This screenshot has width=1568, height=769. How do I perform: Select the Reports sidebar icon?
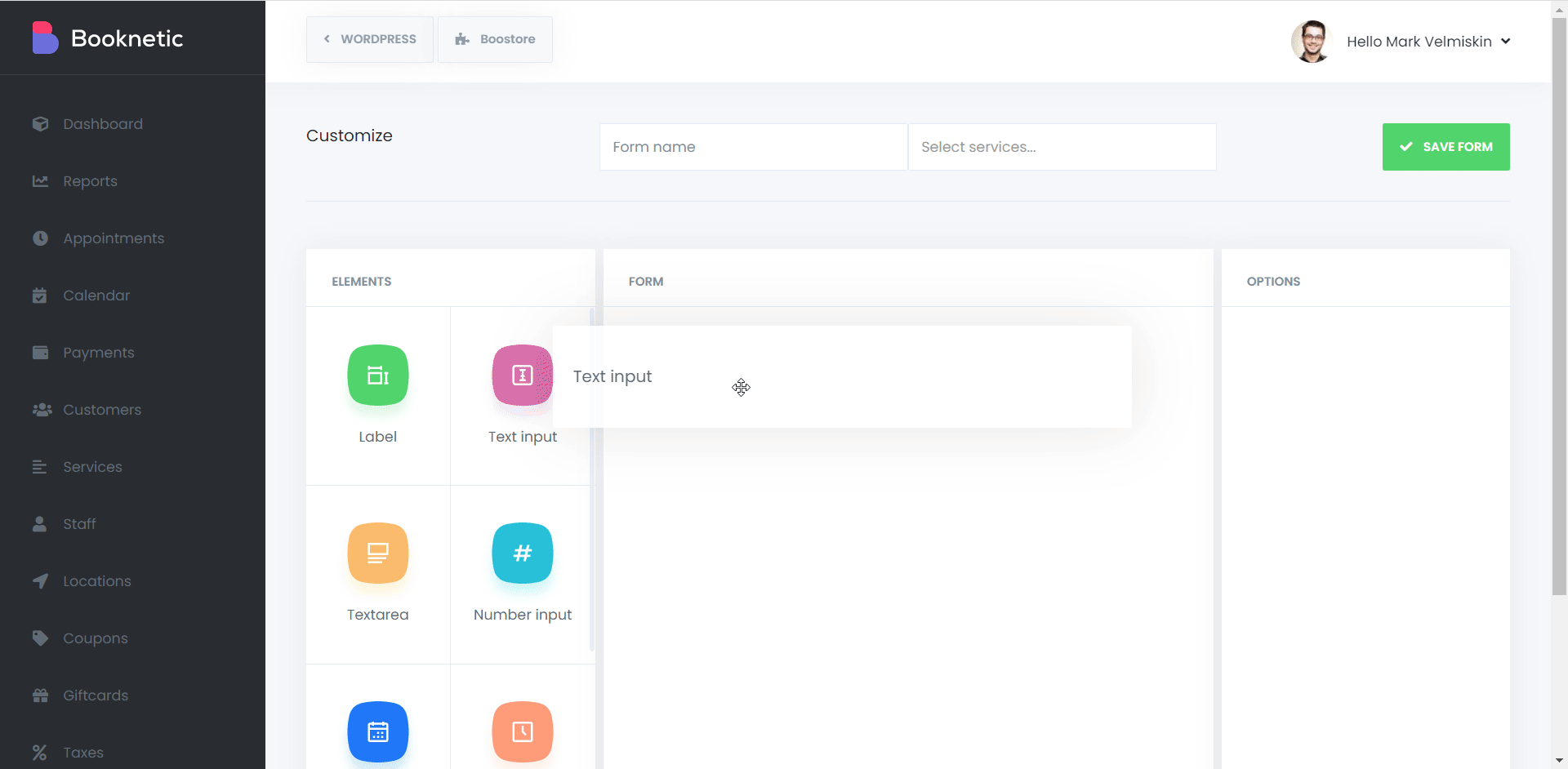coord(90,180)
